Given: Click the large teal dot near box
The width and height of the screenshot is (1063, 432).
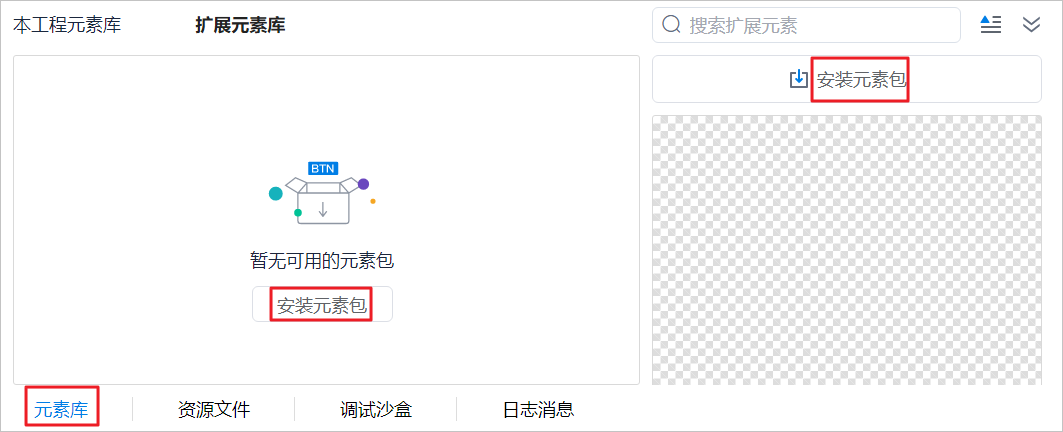Looking at the screenshot, I should pyautogui.click(x=275, y=194).
